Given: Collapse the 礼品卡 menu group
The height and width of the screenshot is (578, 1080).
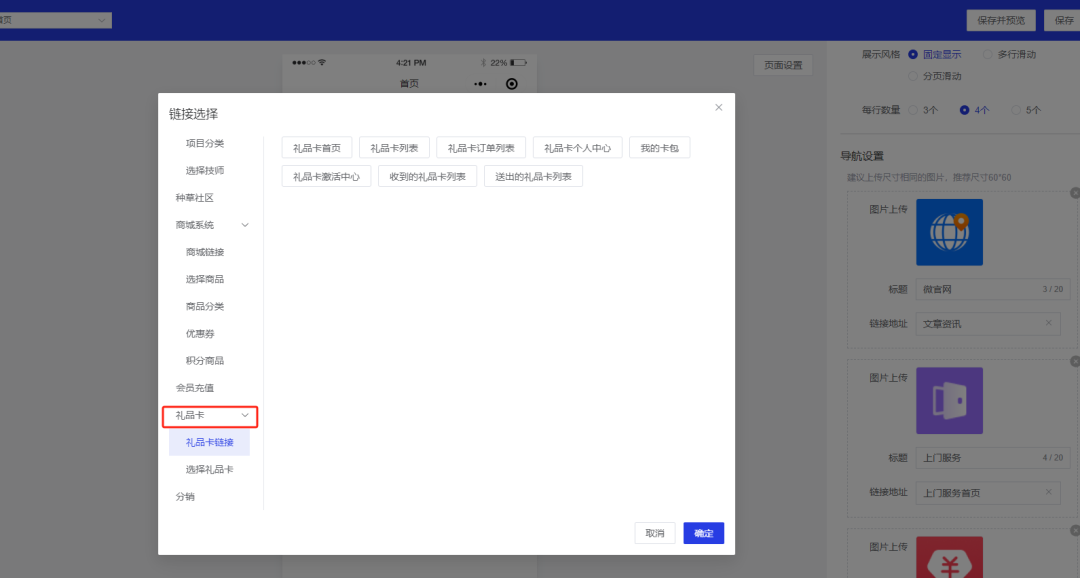Looking at the screenshot, I should 245,415.
